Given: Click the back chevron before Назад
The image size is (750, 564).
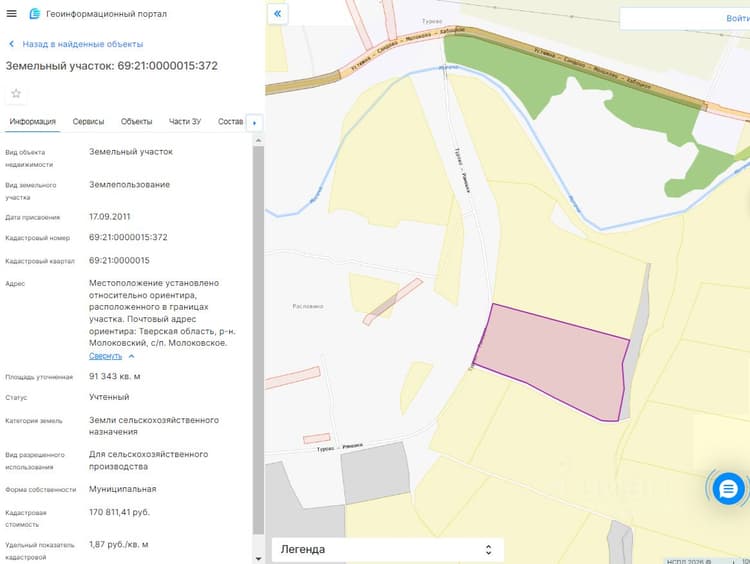Looking at the screenshot, I should pyautogui.click(x=11, y=44).
